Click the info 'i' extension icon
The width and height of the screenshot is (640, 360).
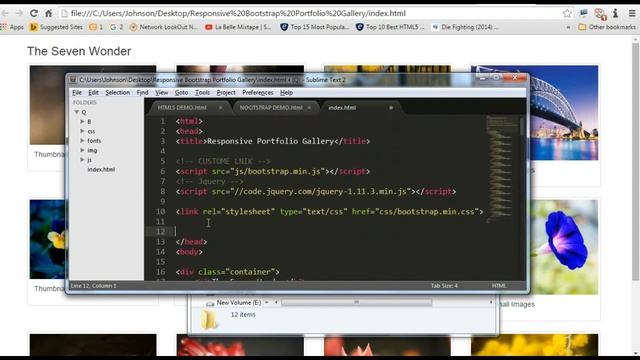coord(616,13)
